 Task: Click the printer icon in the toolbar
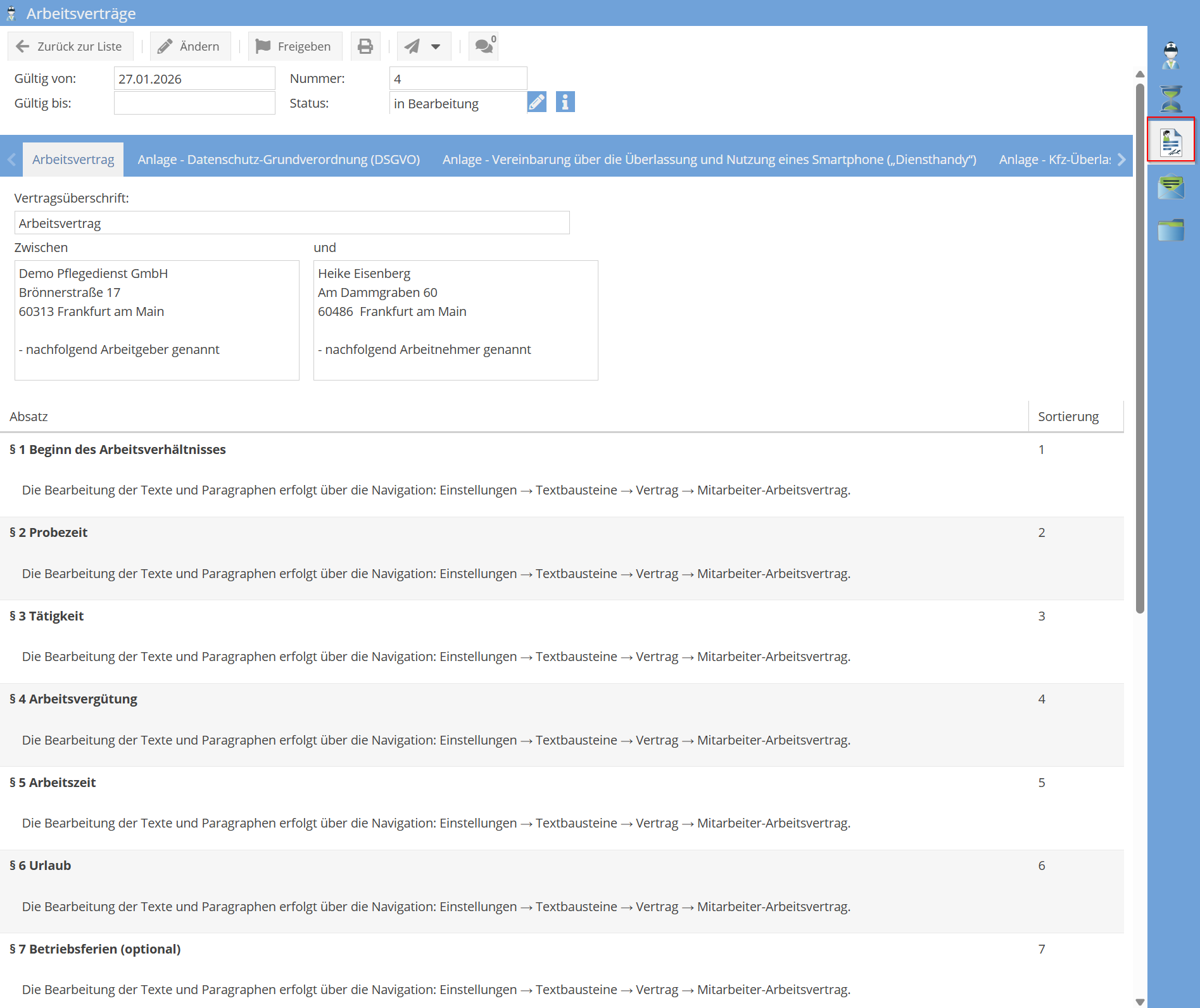(365, 46)
